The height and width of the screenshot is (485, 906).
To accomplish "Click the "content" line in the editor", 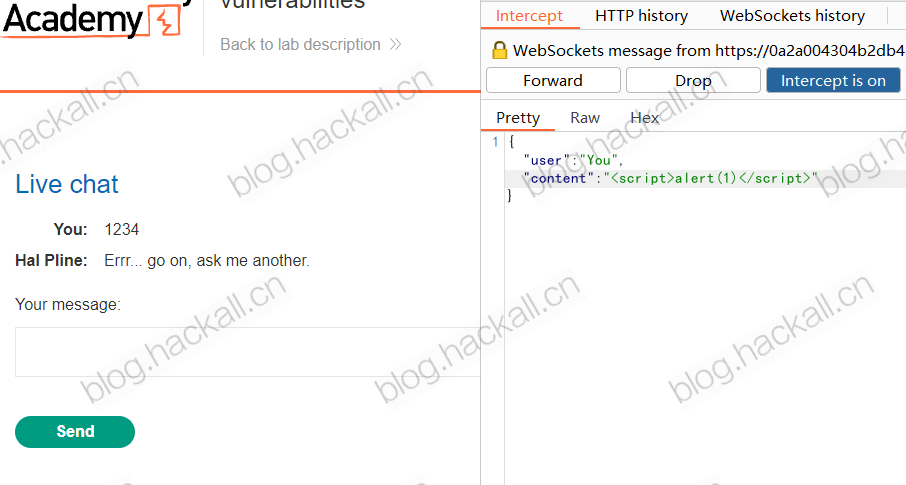I will tap(670, 178).
